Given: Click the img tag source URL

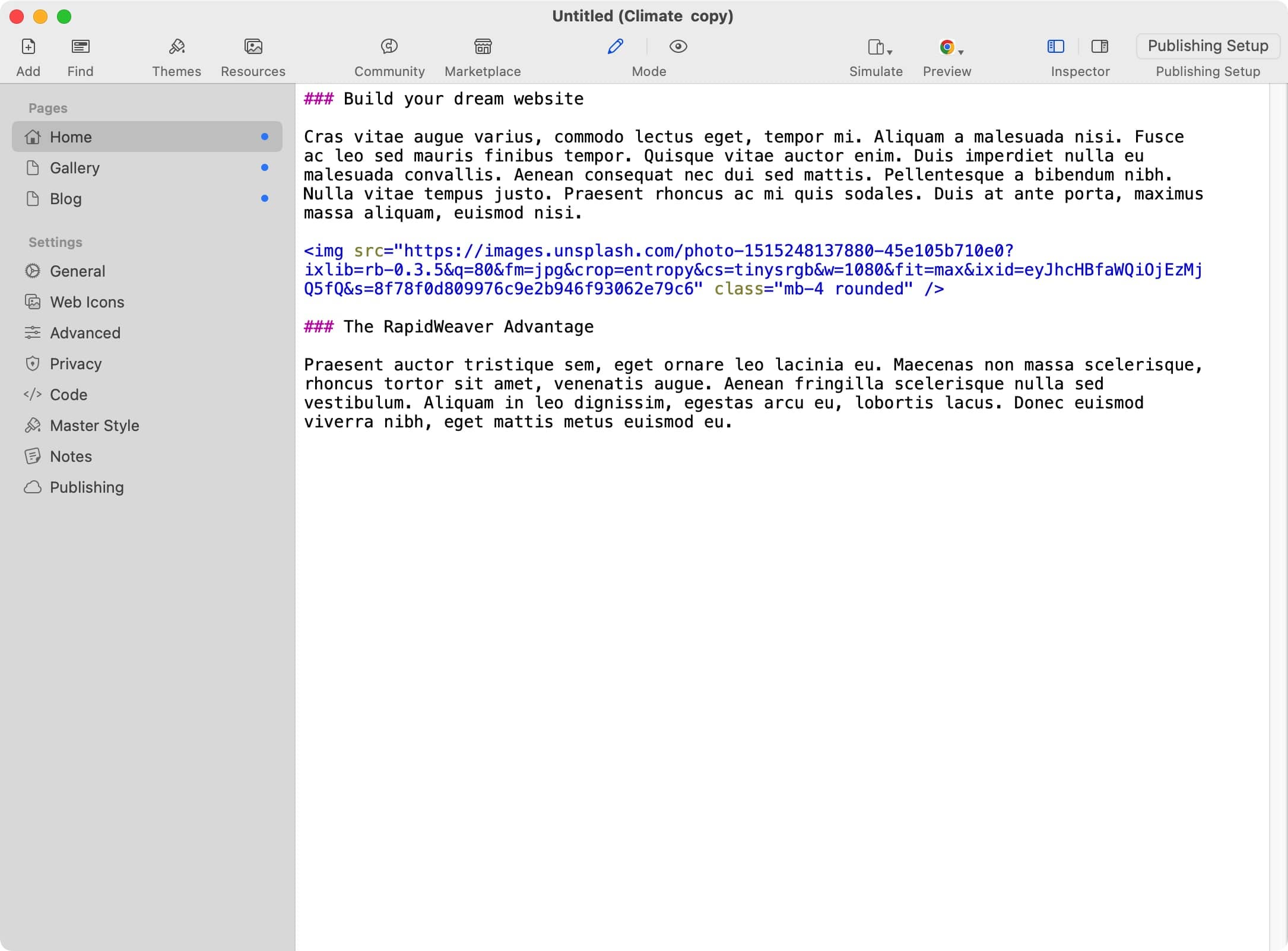Looking at the screenshot, I should click(754, 270).
